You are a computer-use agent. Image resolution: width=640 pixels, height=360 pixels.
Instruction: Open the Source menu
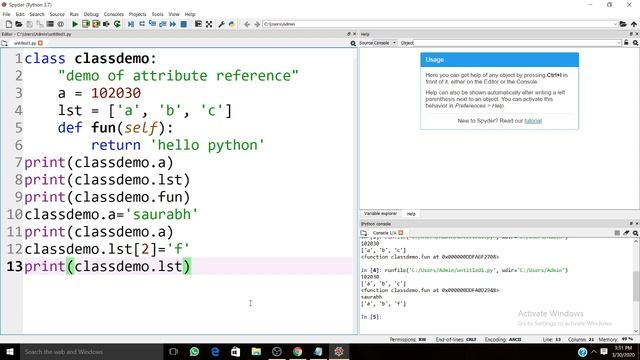[x=57, y=14]
